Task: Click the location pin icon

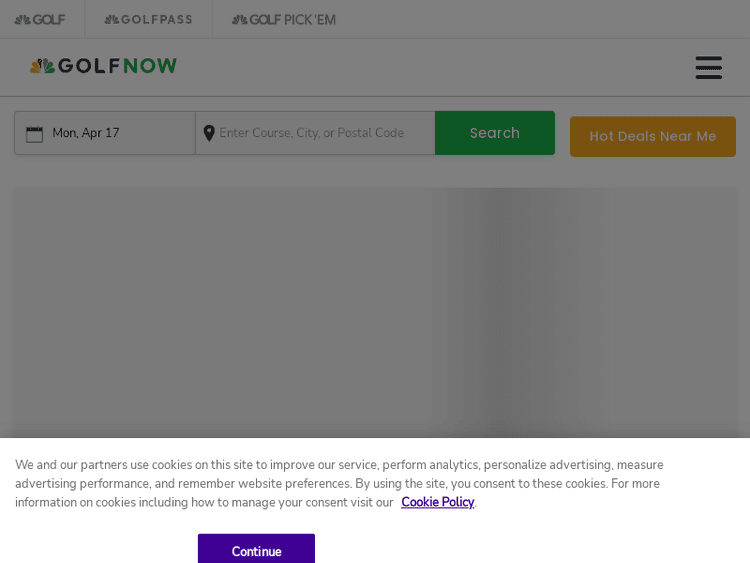Action: tap(209, 133)
